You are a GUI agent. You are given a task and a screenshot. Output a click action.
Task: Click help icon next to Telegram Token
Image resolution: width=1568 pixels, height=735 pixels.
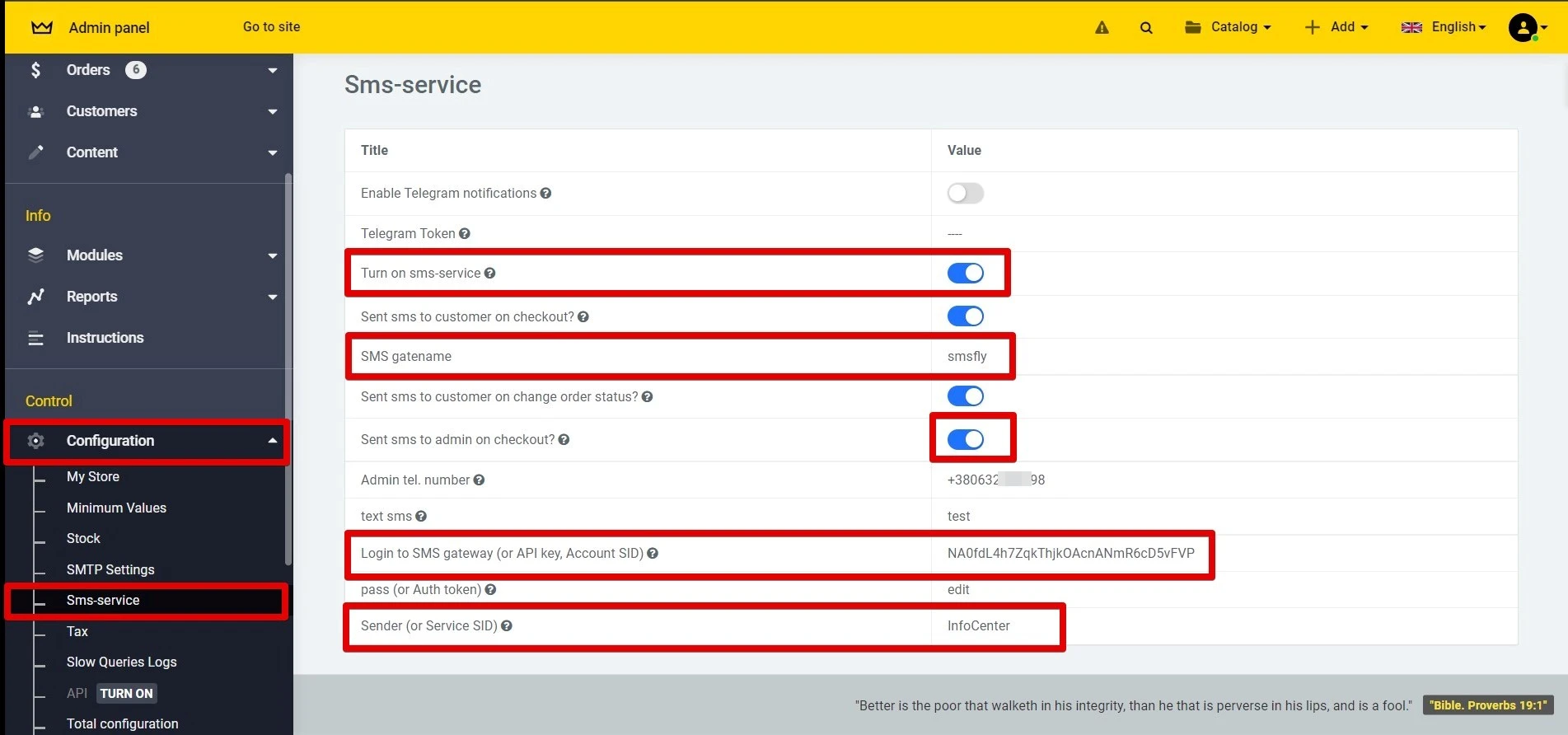[465, 234]
